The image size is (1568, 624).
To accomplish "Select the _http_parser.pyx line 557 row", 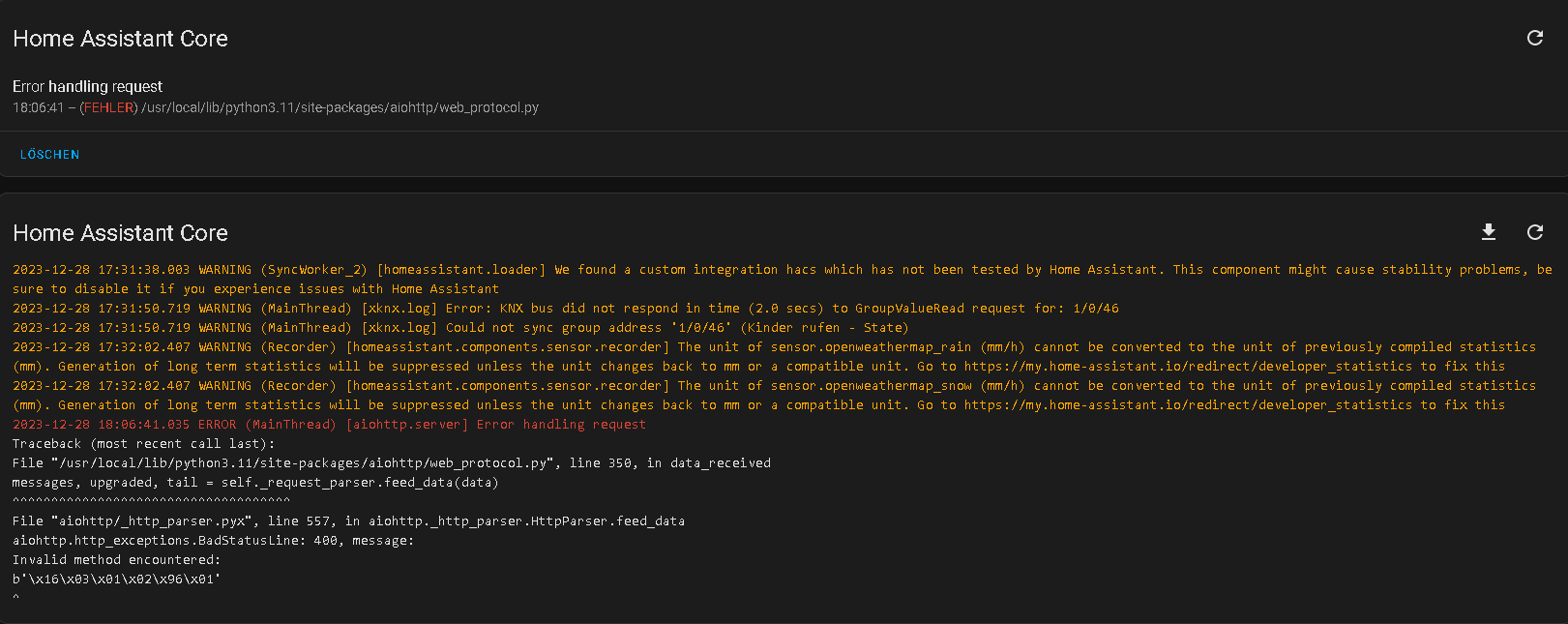I will point(348,521).
